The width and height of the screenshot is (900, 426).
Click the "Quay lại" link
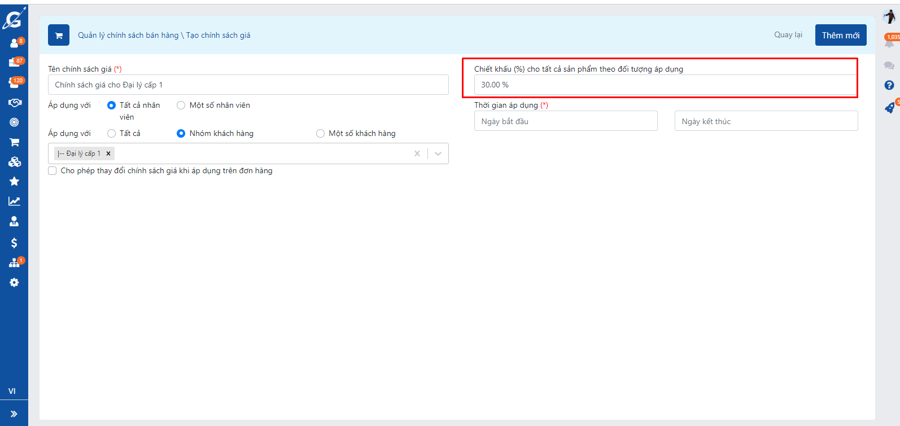click(x=788, y=35)
